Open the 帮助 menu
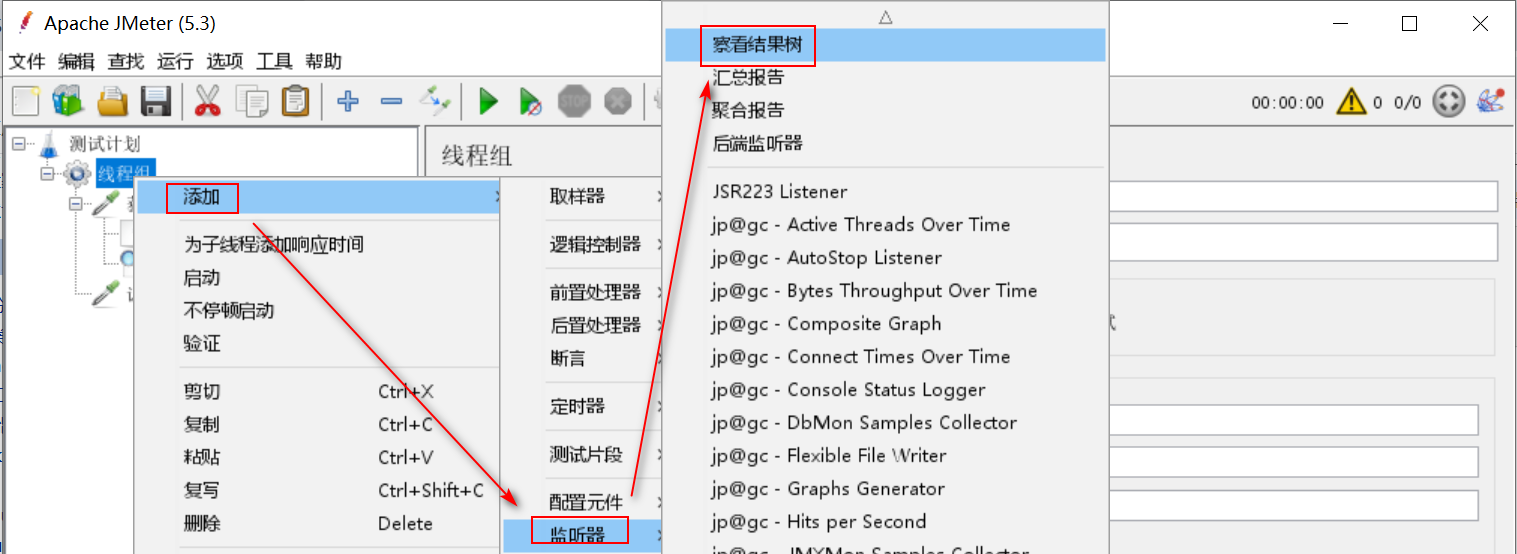 [x=323, y=61]
